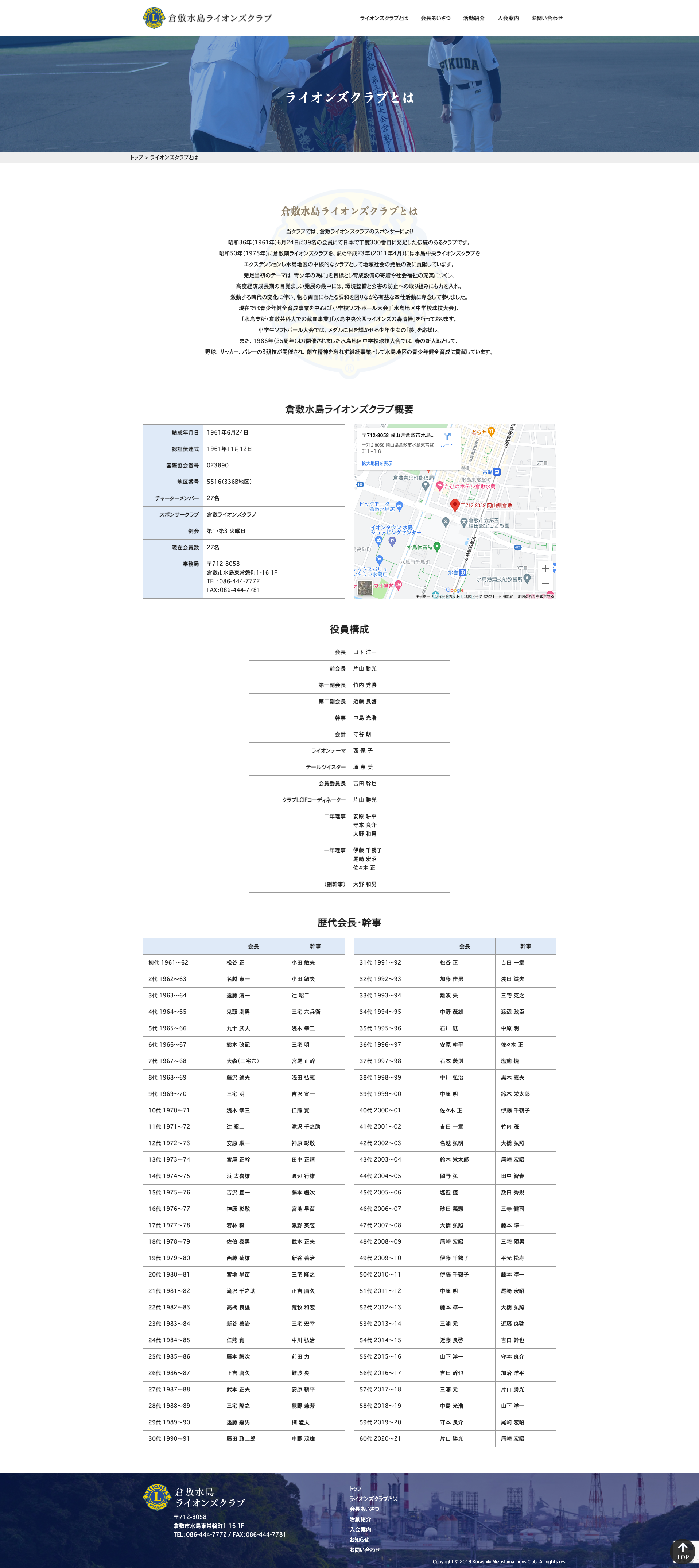Select the TEL:086-444-7772 text in overview table
699x1568 pixels.
coord(233,581)
